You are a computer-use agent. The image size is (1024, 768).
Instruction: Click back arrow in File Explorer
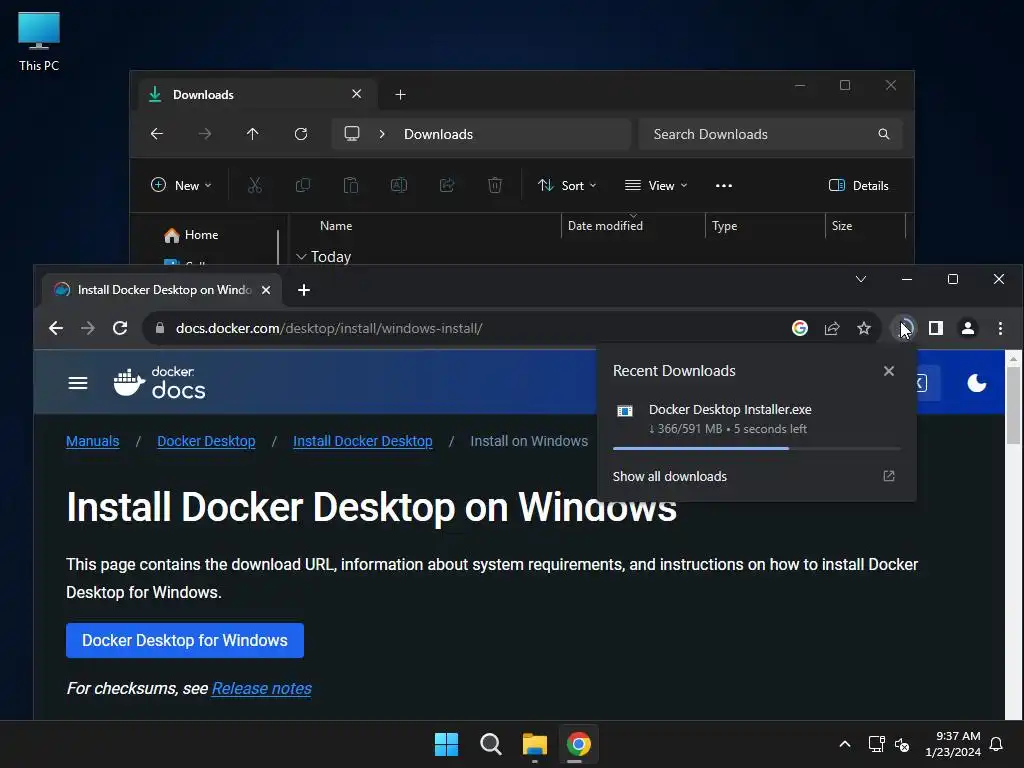point(157,134)
